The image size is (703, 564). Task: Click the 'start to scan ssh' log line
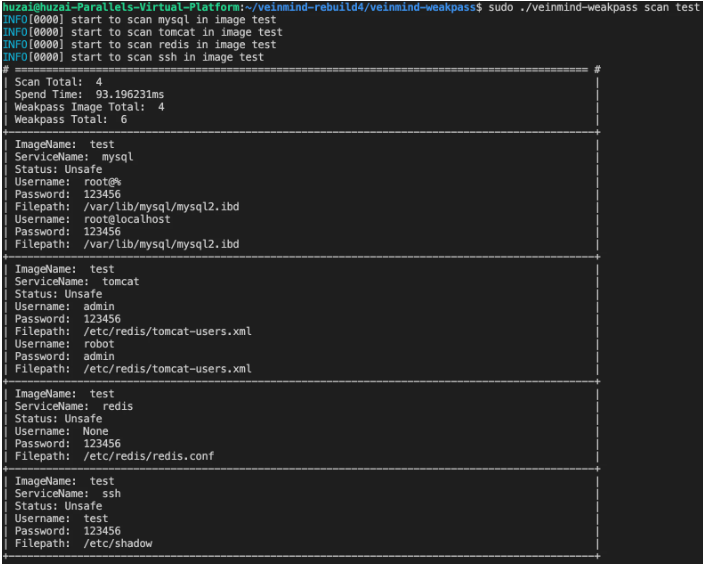133,57
